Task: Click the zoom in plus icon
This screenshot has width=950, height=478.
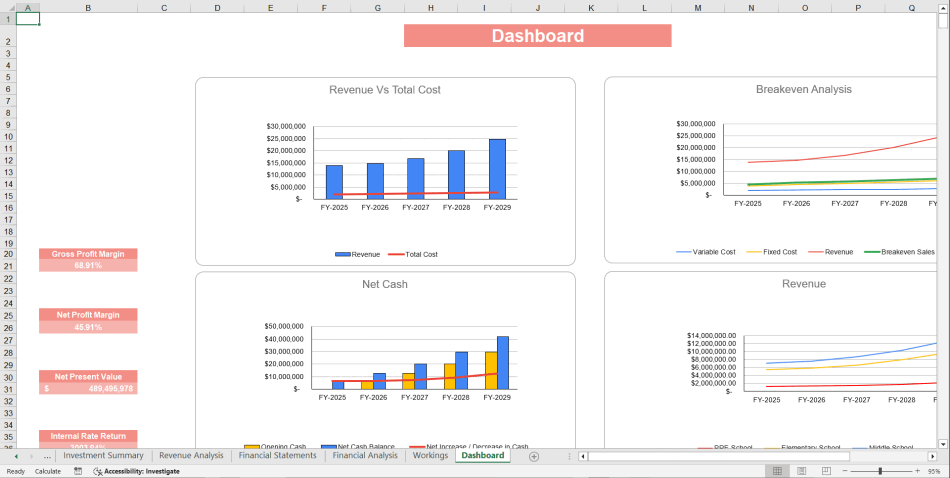Action: tap(917, 471)
